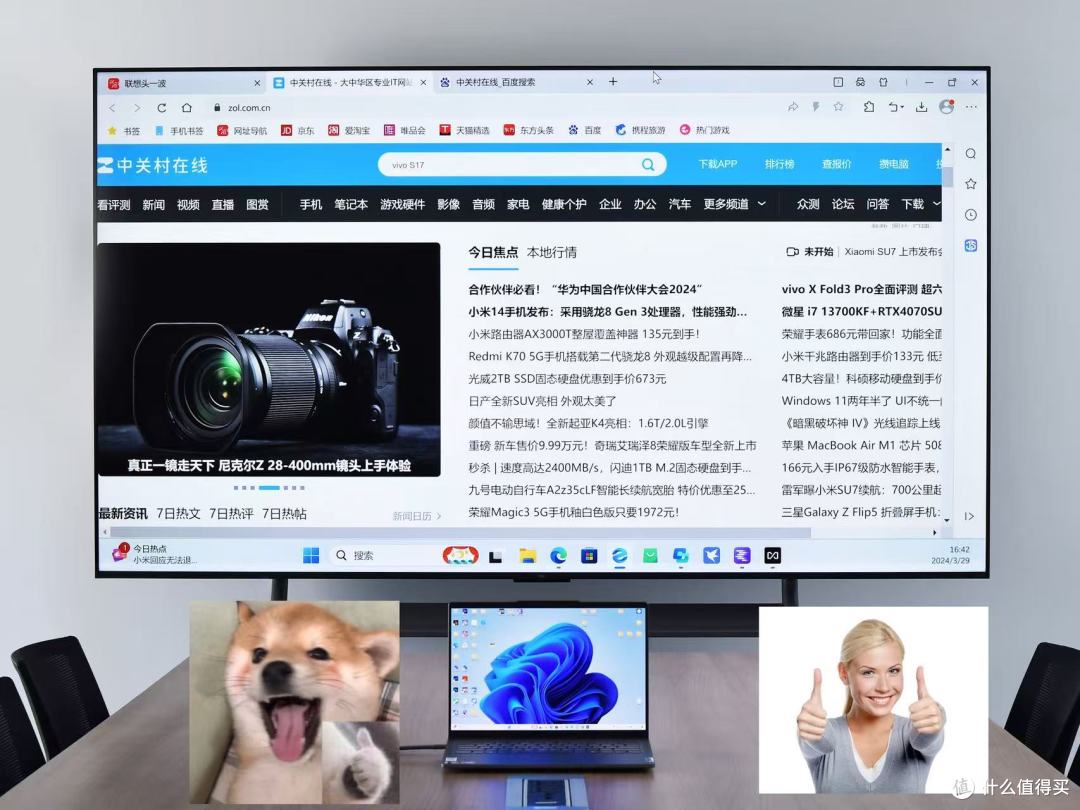Open 百度 bookmark
Screen dimensions: 1080x810
585,130
